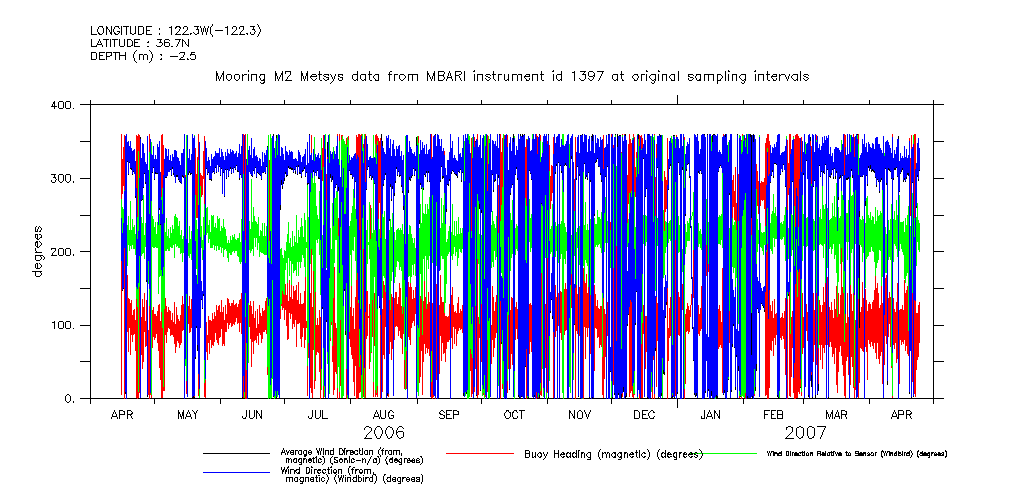1009x504 pixels.
Task: Click the 2006 year label below the axis
Action: 384,433
